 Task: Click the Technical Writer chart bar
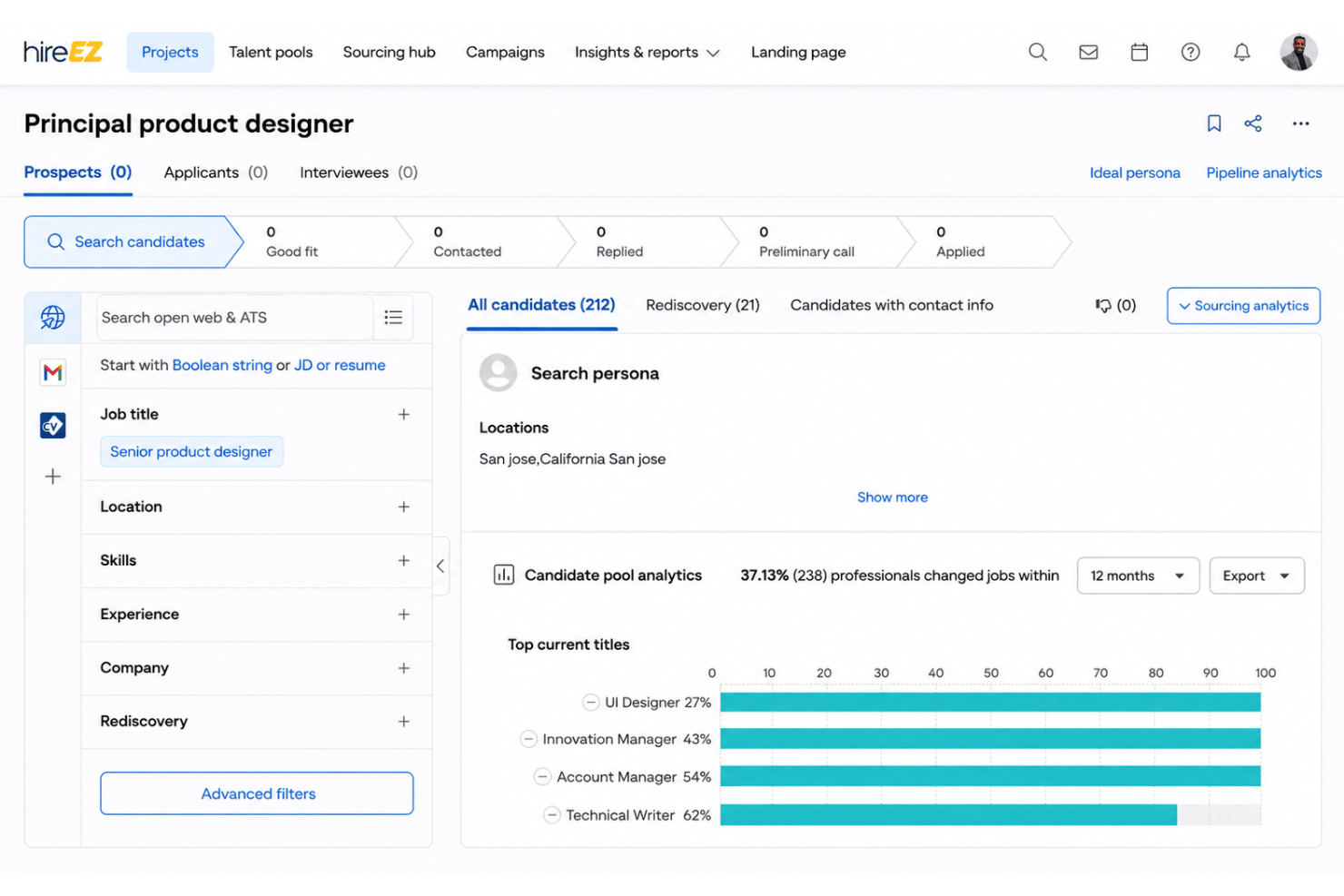948,814
